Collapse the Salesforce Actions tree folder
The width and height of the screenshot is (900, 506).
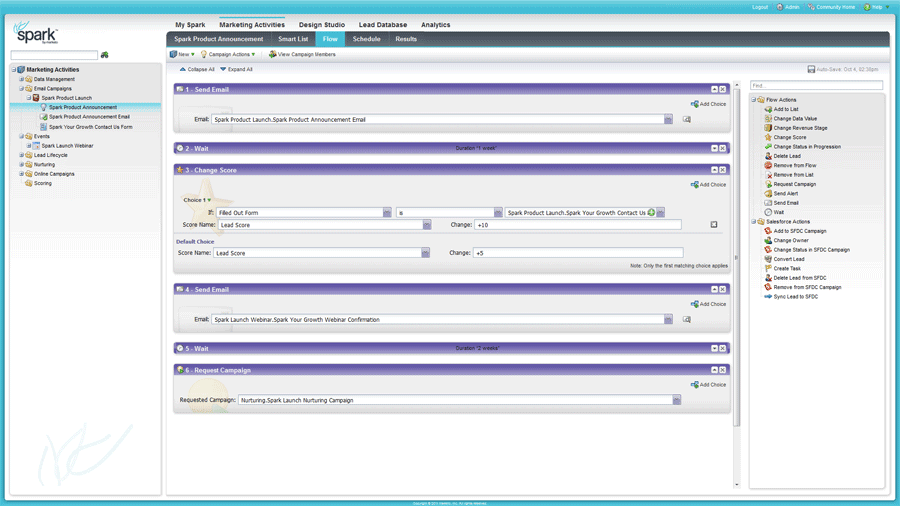(754, 221)
